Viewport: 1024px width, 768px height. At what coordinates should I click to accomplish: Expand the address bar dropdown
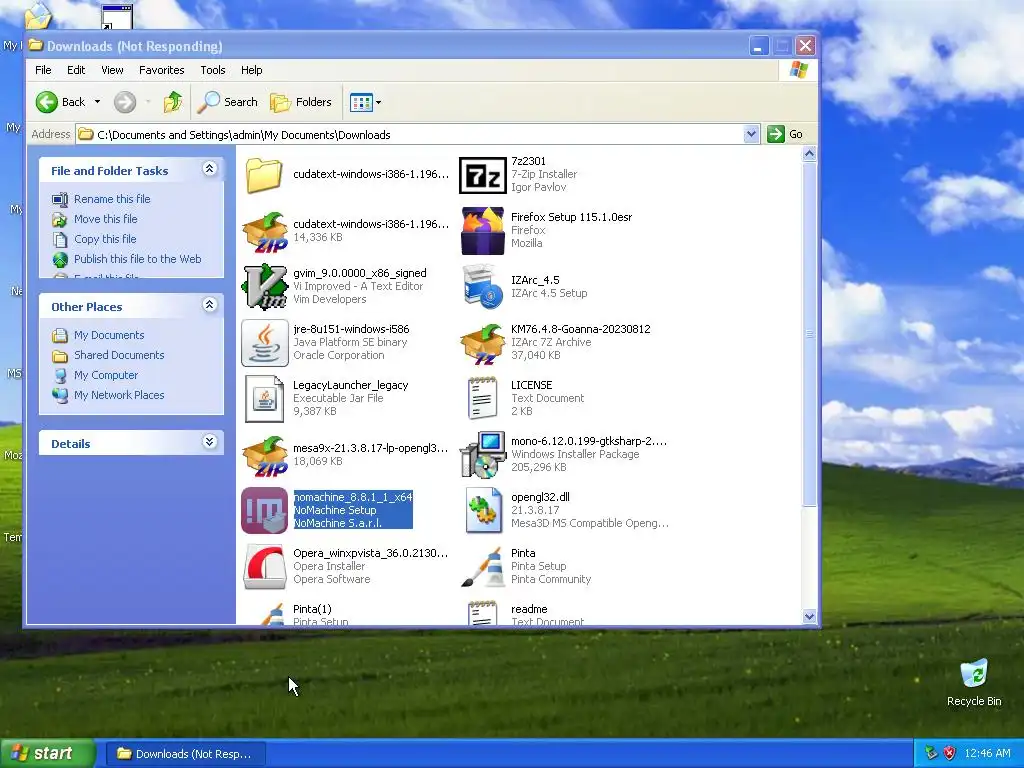[751, 135]
